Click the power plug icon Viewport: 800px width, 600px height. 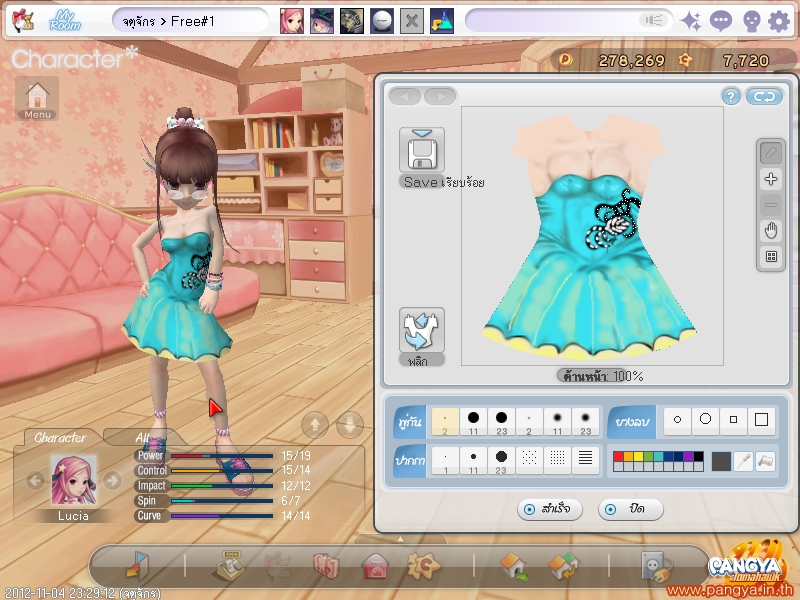(655, 566)
